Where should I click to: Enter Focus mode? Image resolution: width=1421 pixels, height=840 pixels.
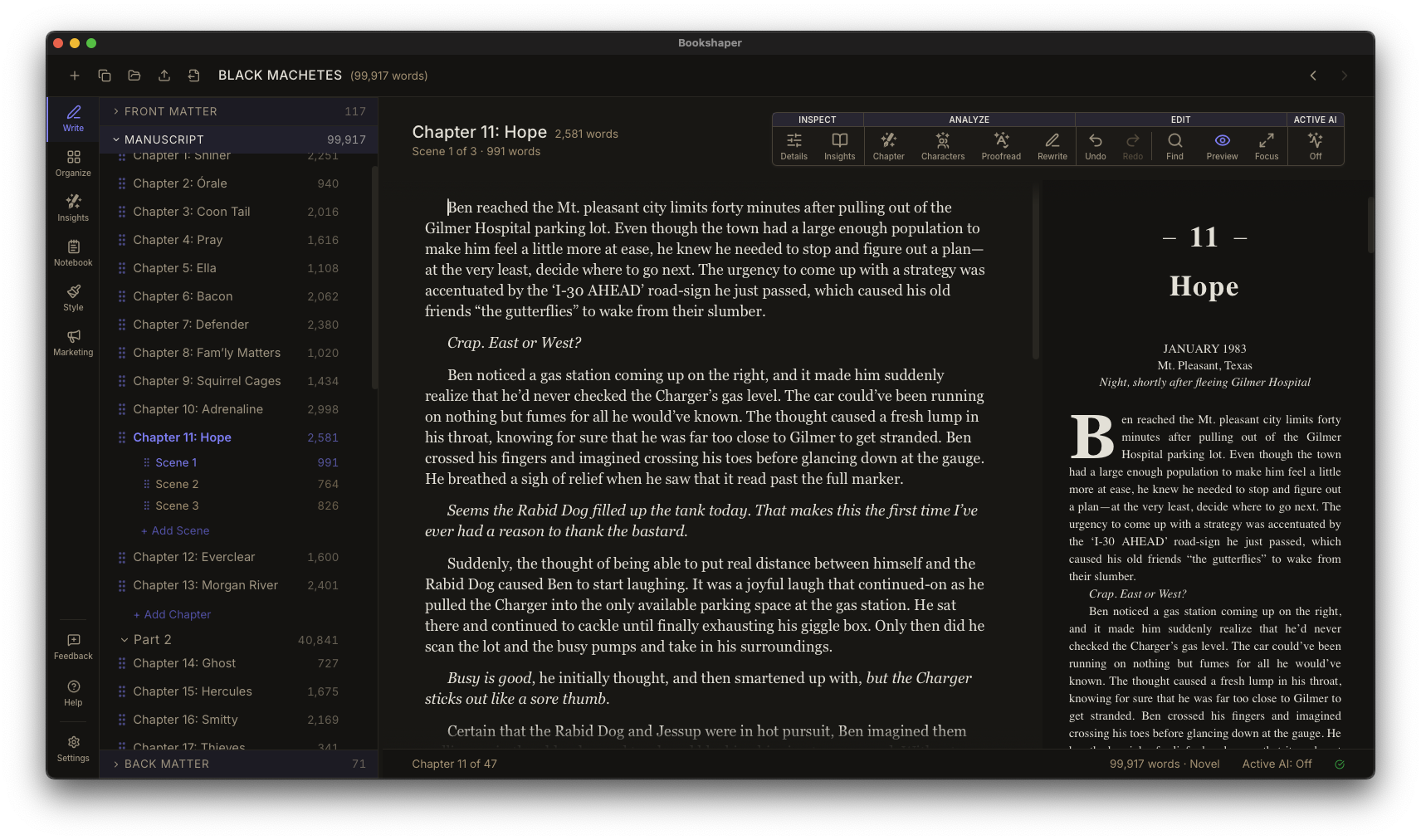(1267, 146)
